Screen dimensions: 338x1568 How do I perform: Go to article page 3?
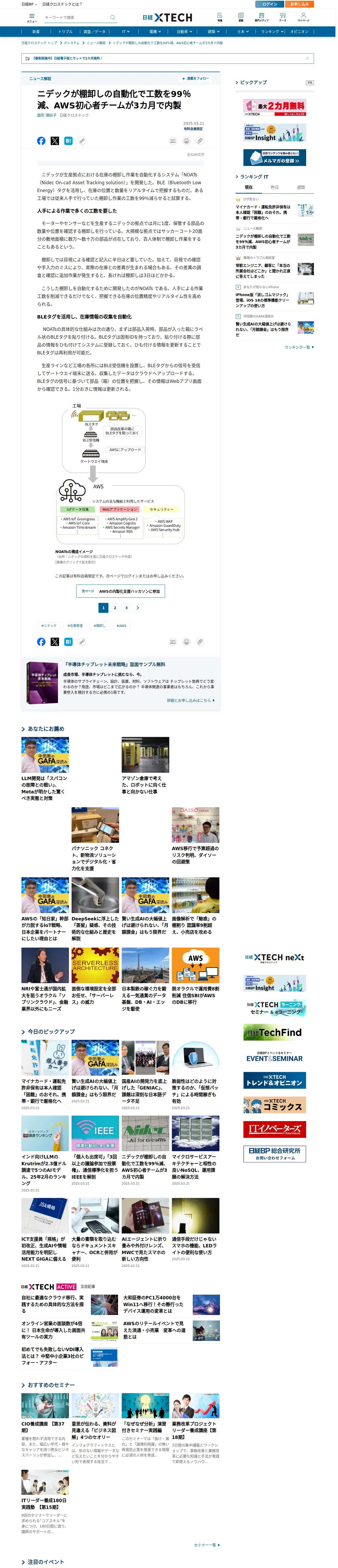(126, 608)
